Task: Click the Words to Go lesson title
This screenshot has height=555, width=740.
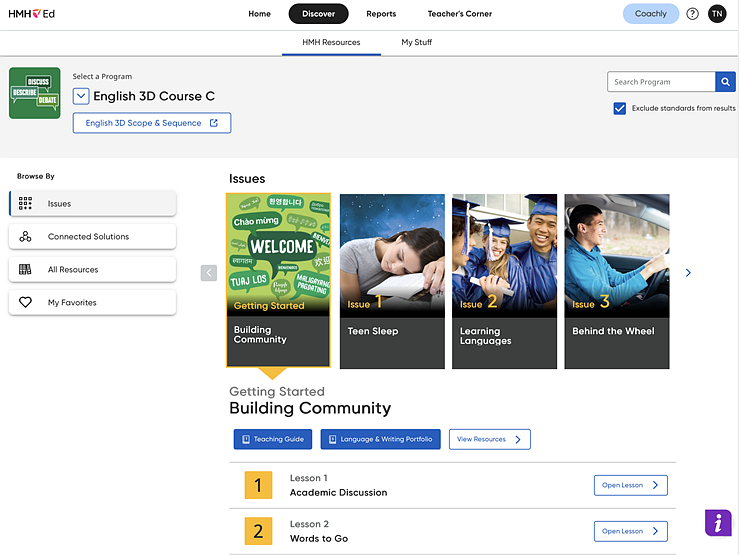Action: coord(319,538)
